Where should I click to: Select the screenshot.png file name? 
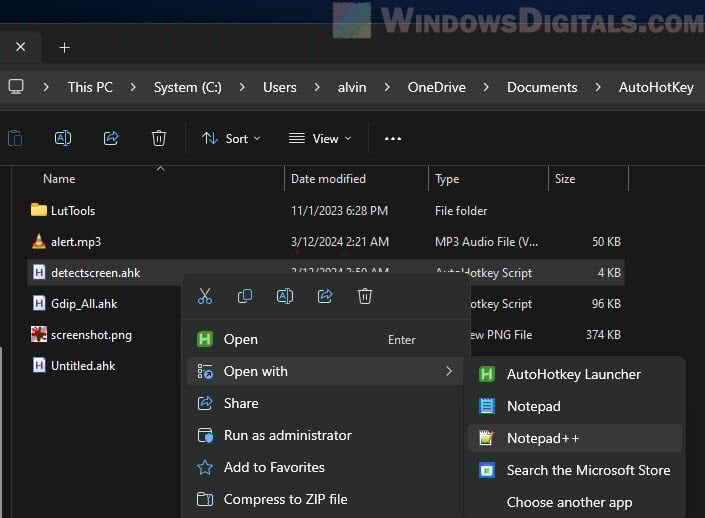(91, 335)
